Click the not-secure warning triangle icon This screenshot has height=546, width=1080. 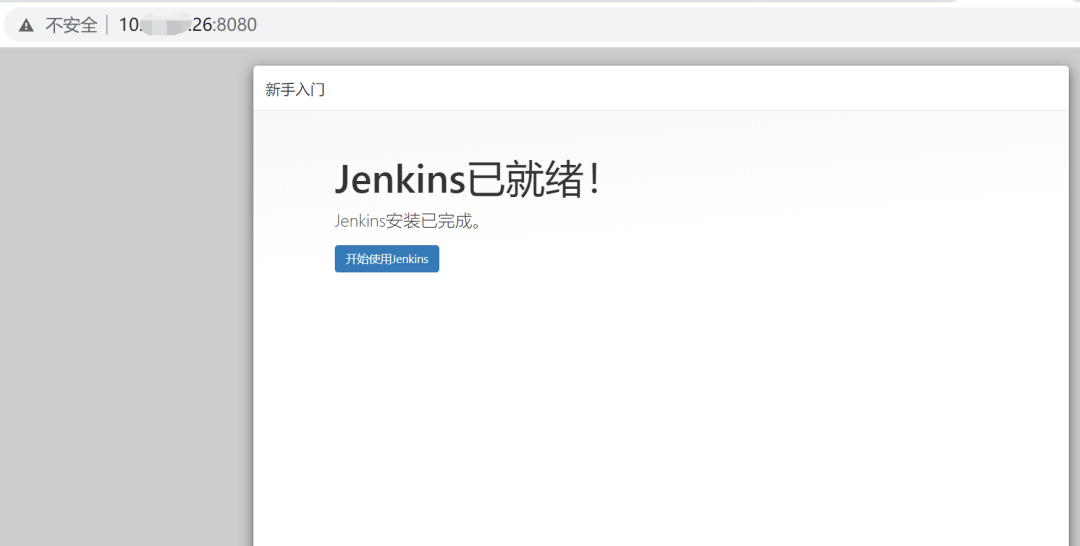(26, 25)
